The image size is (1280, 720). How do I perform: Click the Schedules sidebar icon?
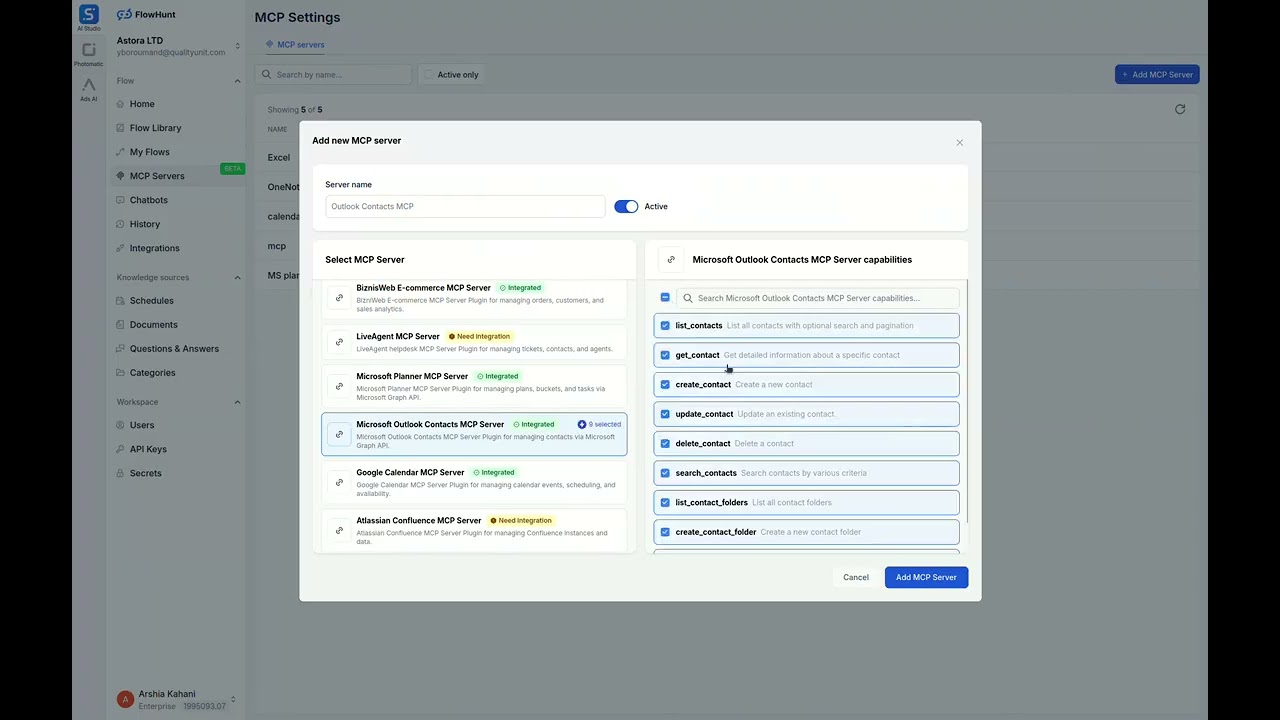click(x=121, y=301)
